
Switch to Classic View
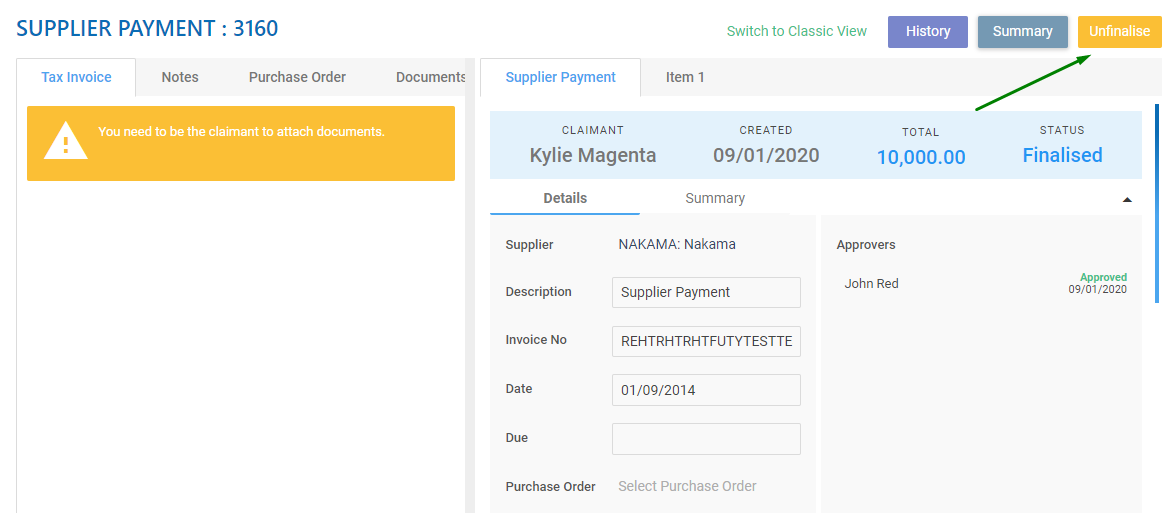click(797, 31)
